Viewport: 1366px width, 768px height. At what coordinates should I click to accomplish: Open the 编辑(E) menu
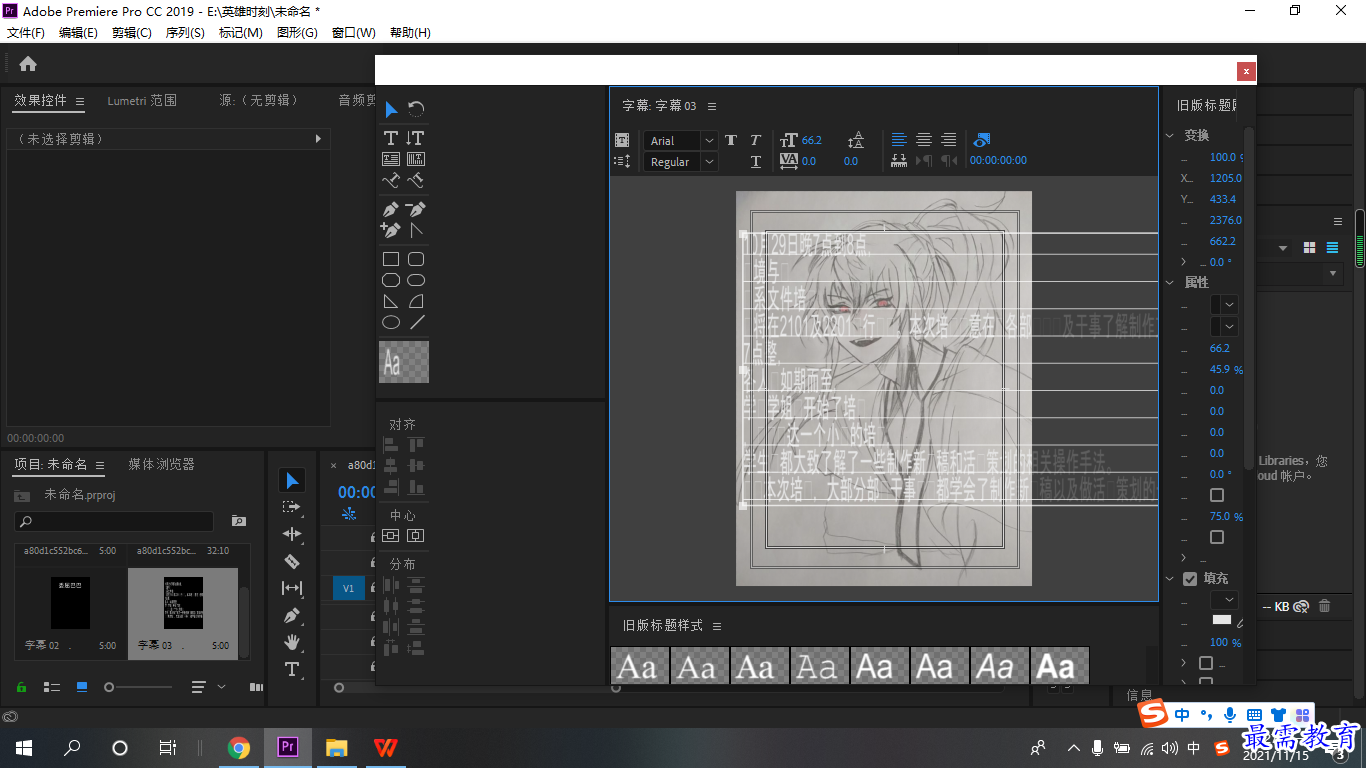[78, 32]
